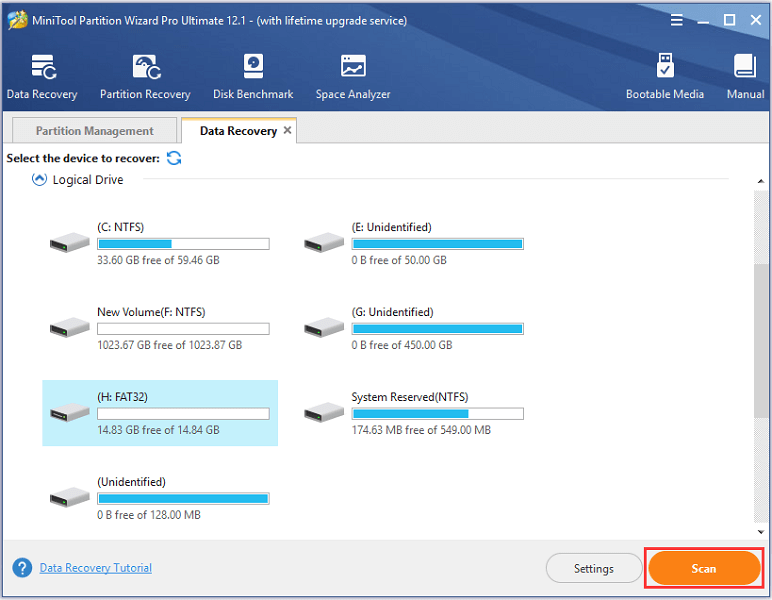The height and width of the screenshot is (600, 772).
Task: Click the '(E: Unidentified)' label
Action: (x=391, y=227)
